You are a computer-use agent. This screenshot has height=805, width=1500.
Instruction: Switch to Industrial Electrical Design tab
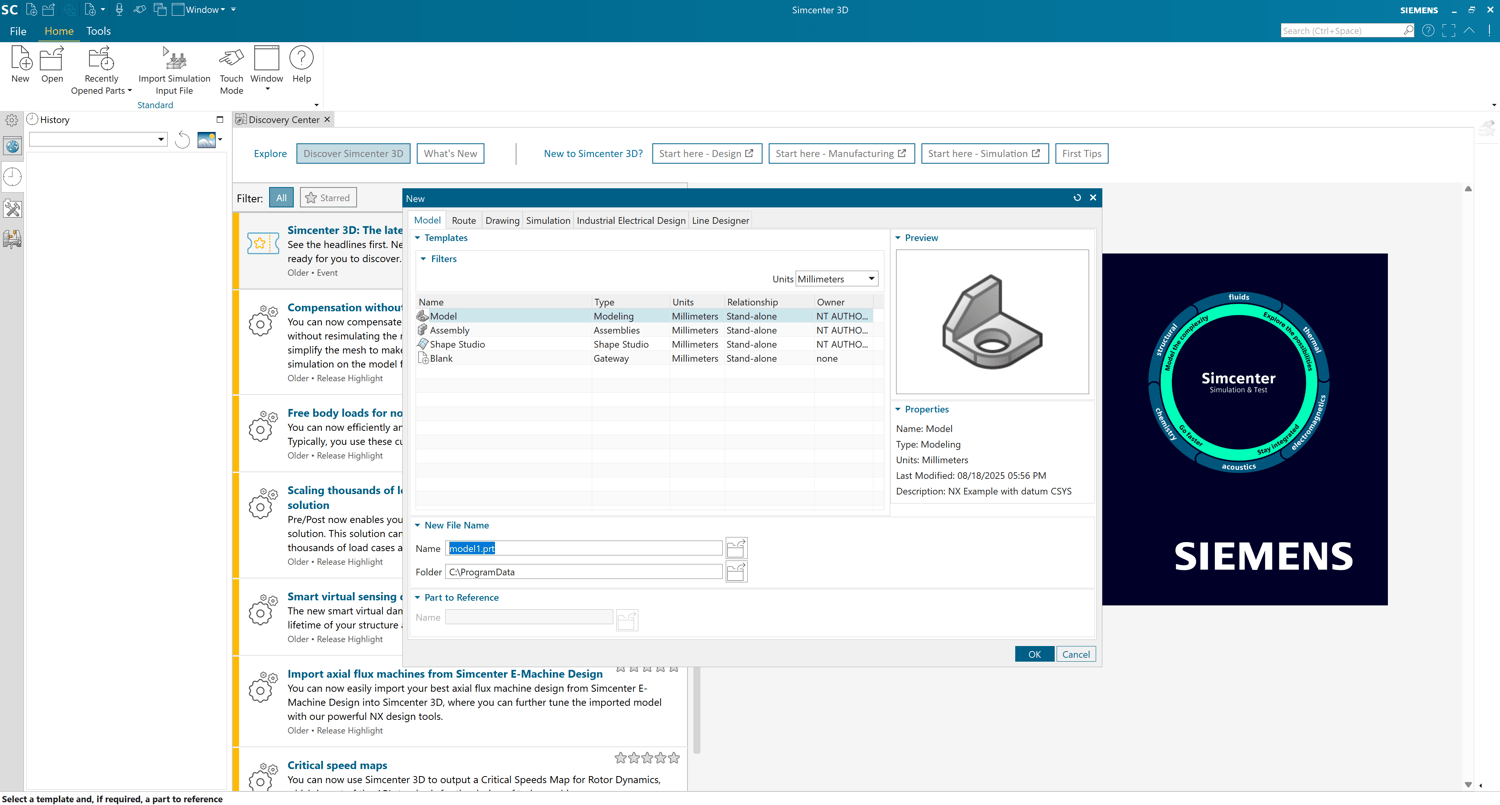[631, 220]
